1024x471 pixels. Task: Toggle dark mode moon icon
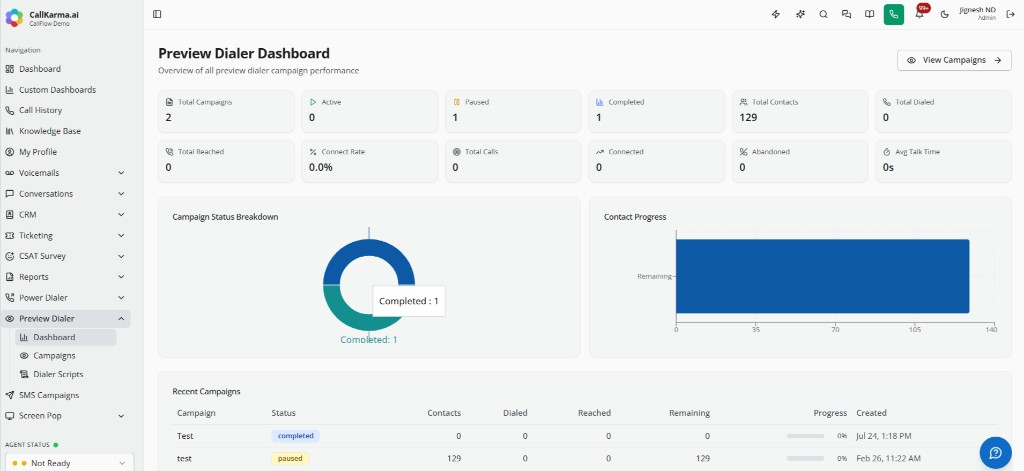[x=944, y=14]
